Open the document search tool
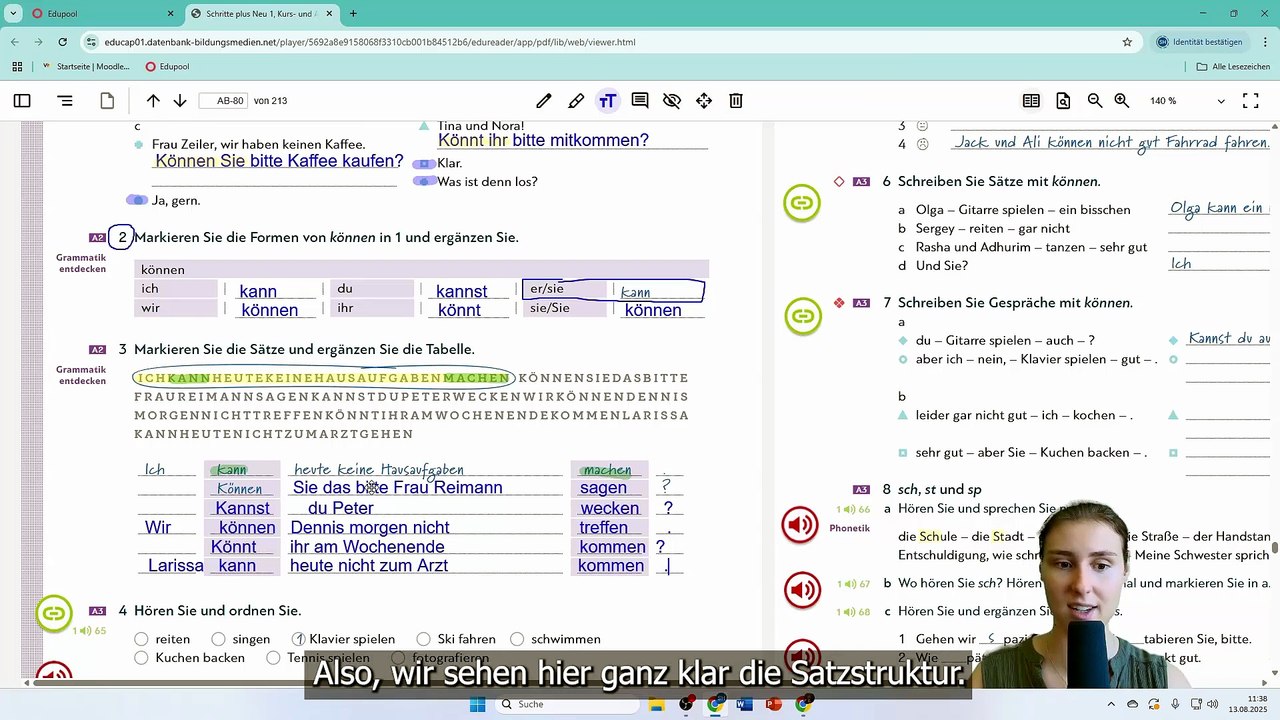Viewport: 1280px width, 720px height. click(1063, 101)
